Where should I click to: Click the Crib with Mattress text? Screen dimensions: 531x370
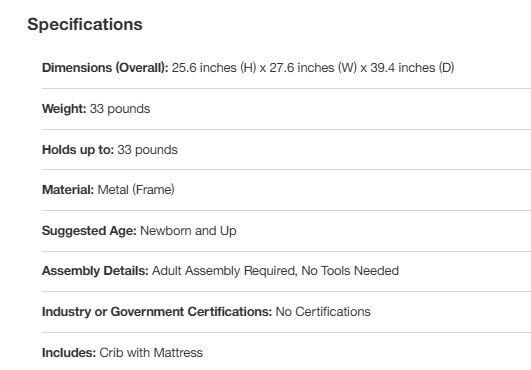(151, 353)
